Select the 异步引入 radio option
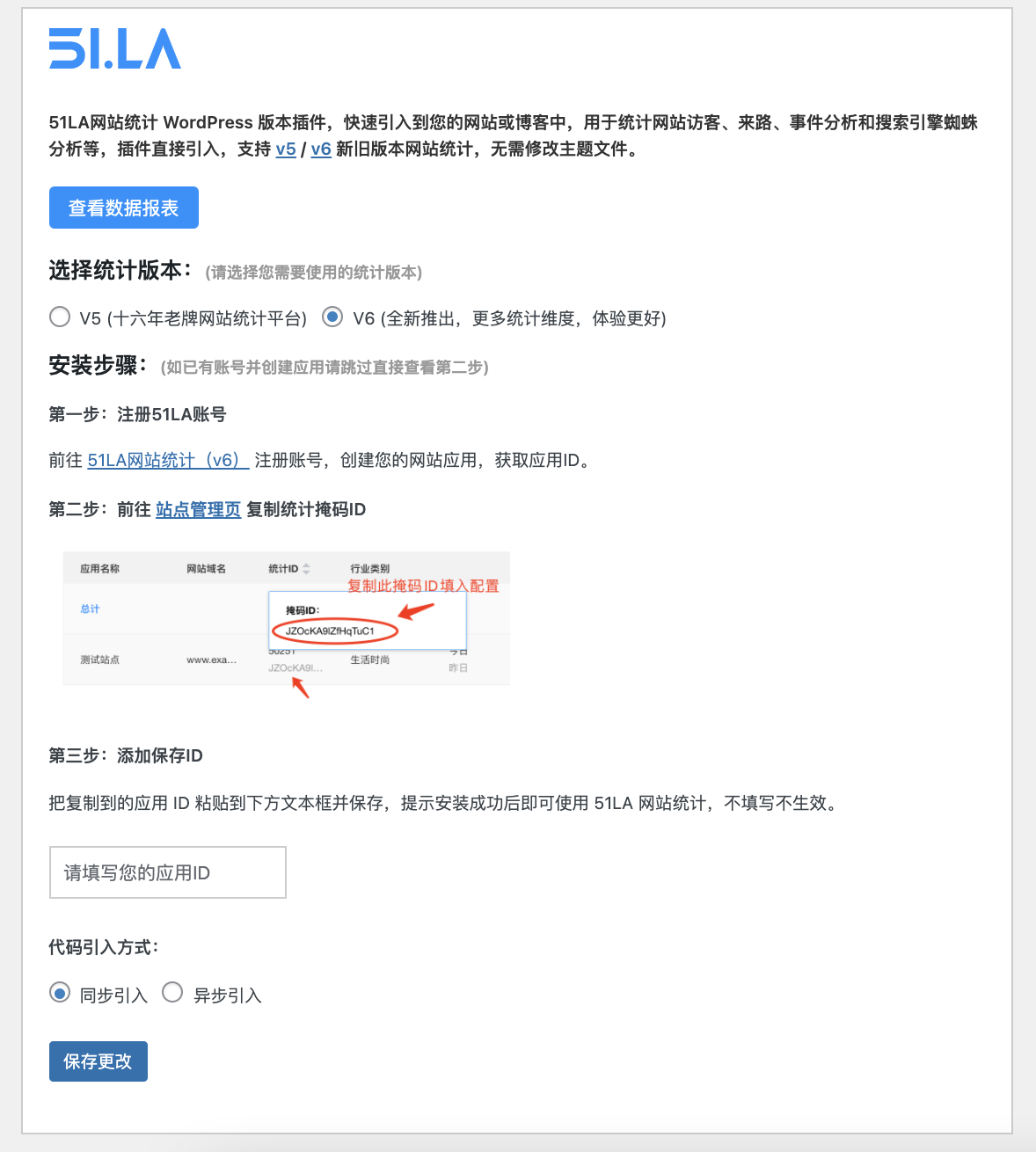Image resolution: width=1036 pixels, height=1152 pixels. (172, 993)
